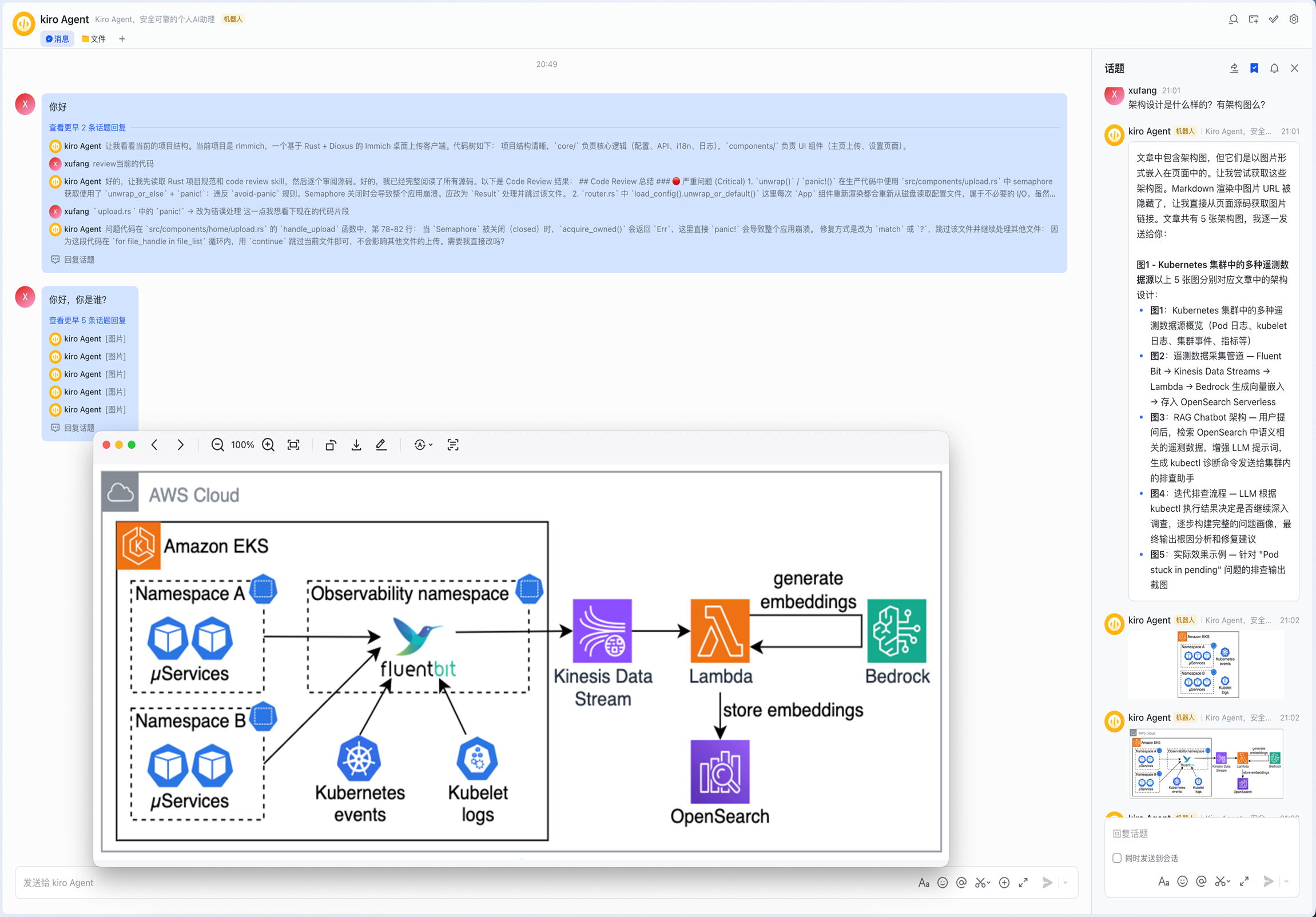The image size is (1316, 917).
Task: Toggle the topic bookmark in 话题 panel
Action: coord(1254,68)
